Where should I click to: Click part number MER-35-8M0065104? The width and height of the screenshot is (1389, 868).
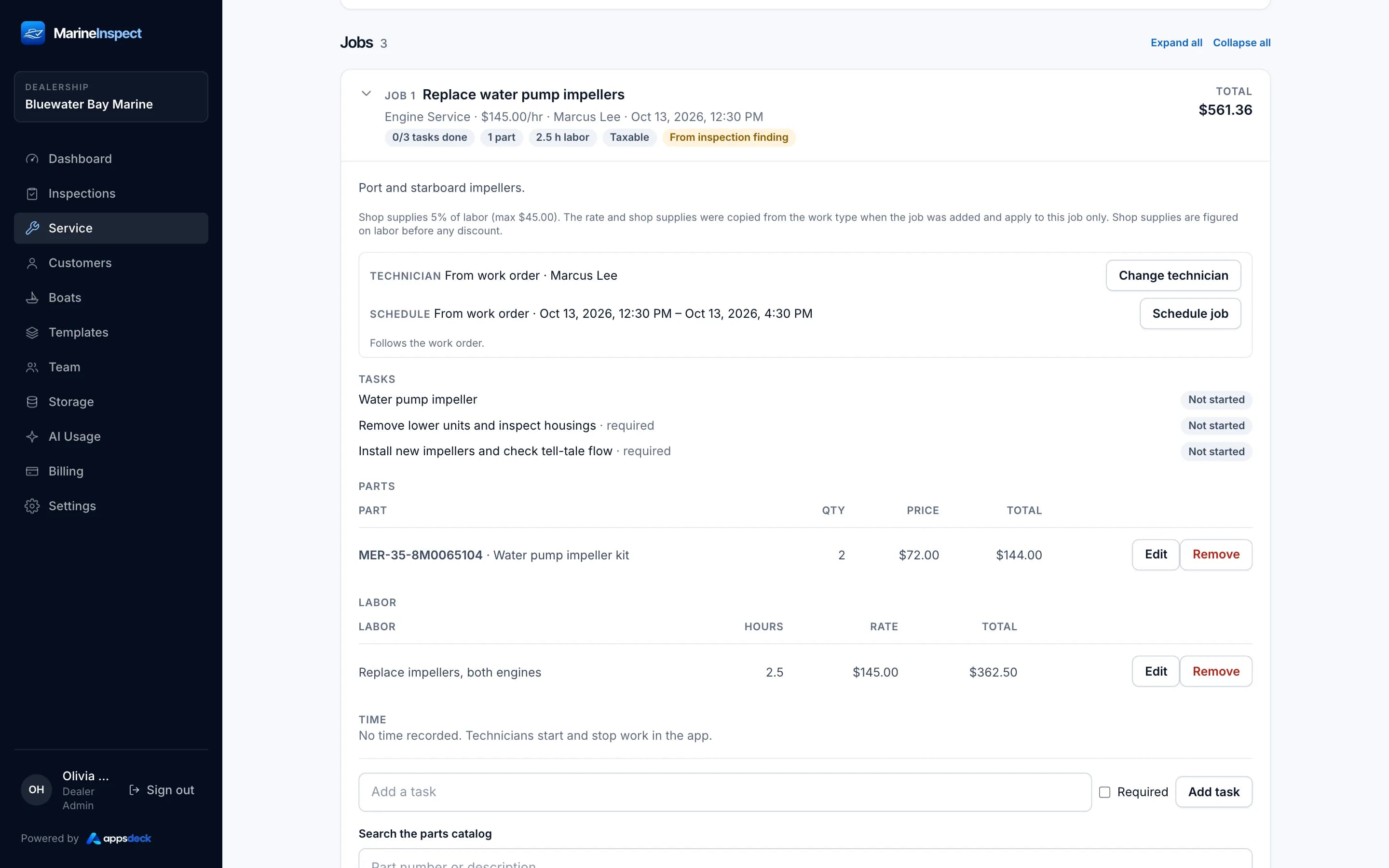point(420,555)
